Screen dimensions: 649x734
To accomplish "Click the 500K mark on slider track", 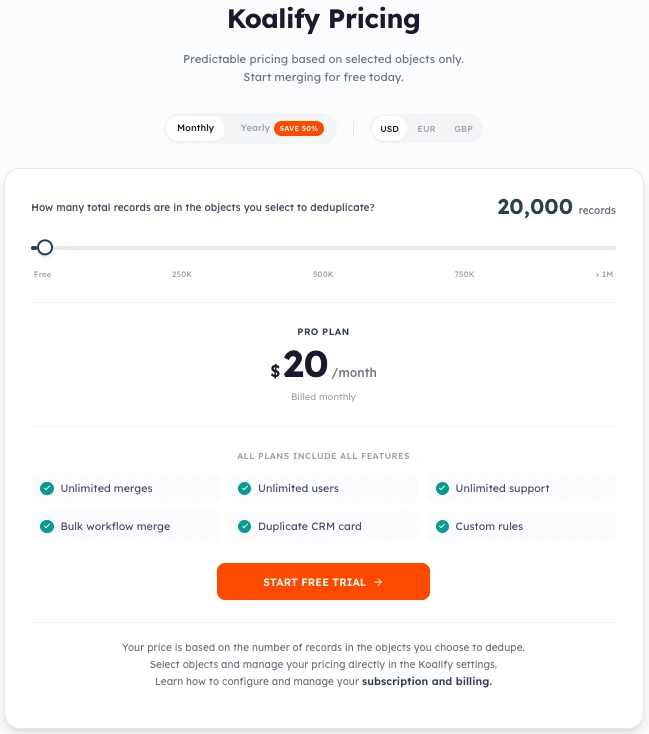I will (323, 248).
